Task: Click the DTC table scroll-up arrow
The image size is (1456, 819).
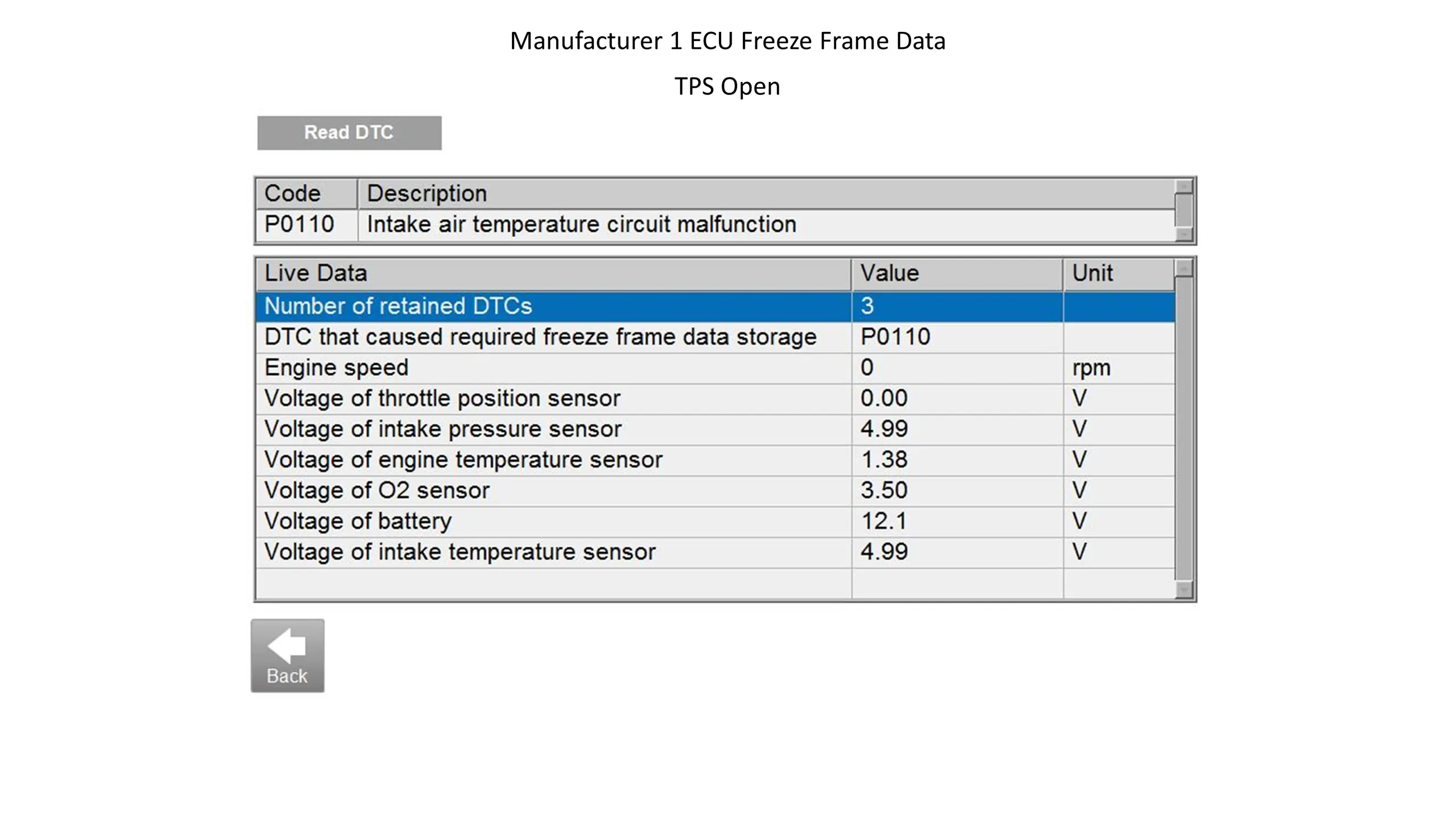Action: point(1184,186)
